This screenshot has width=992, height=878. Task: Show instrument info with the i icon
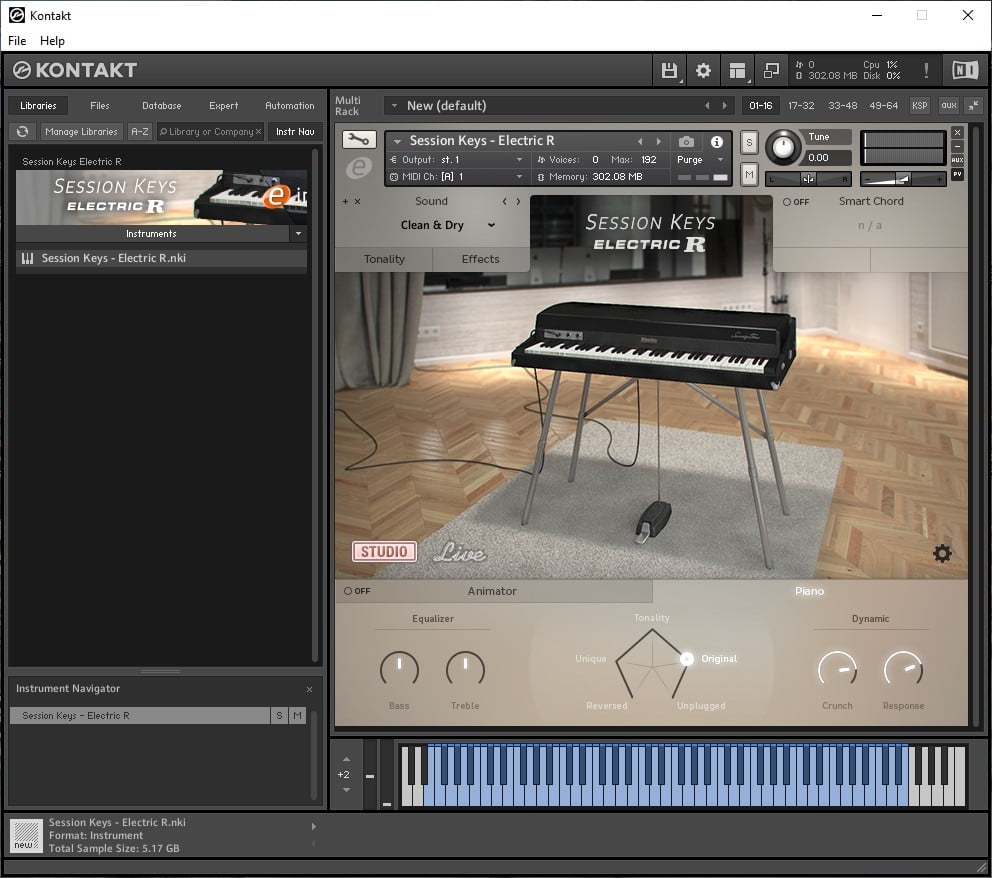click(717, 141)
